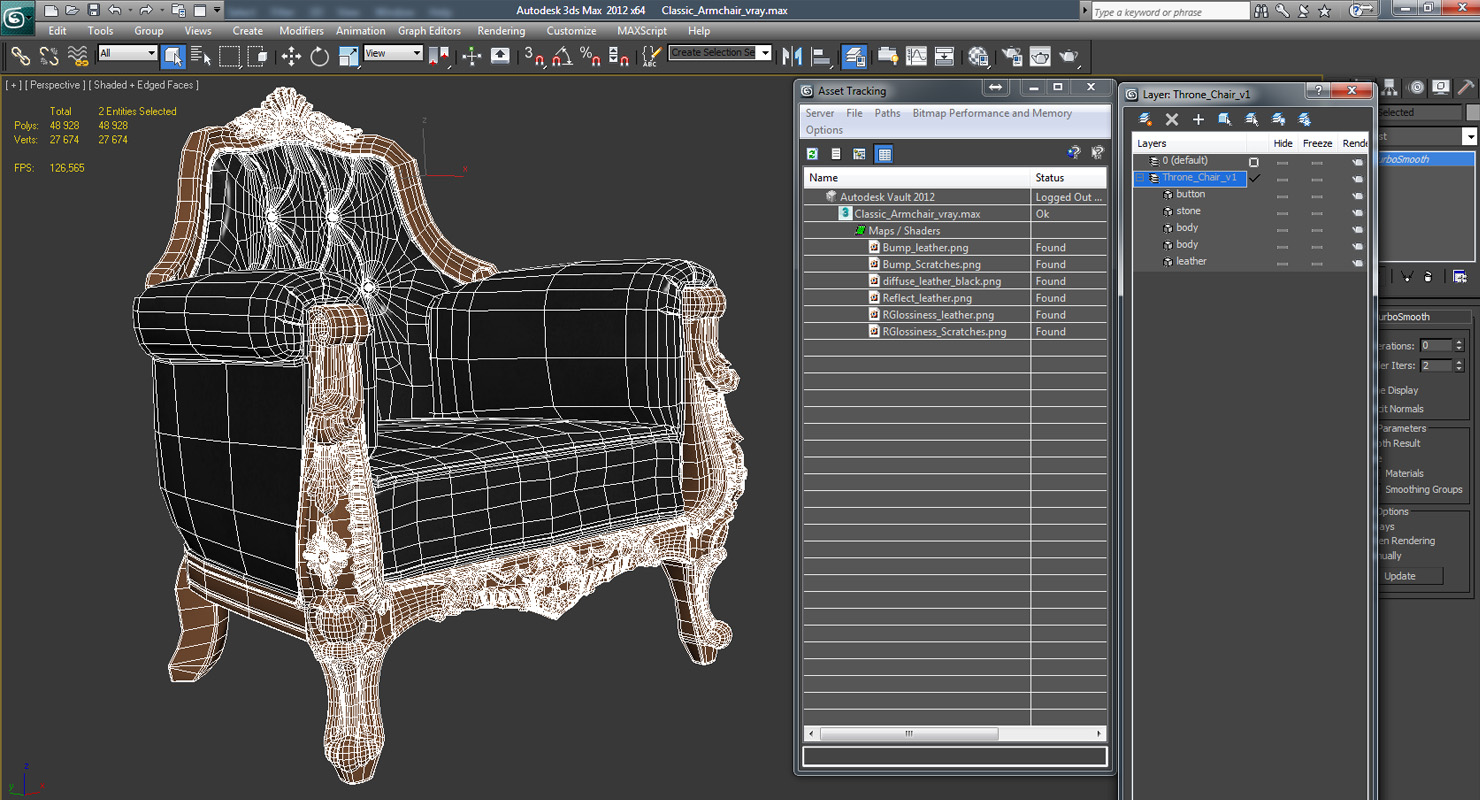The width and height of the screenshot is (1480, 800).
Task: Open Bitmap Performance and Memory menu
Action: click(x=992, y=114)
